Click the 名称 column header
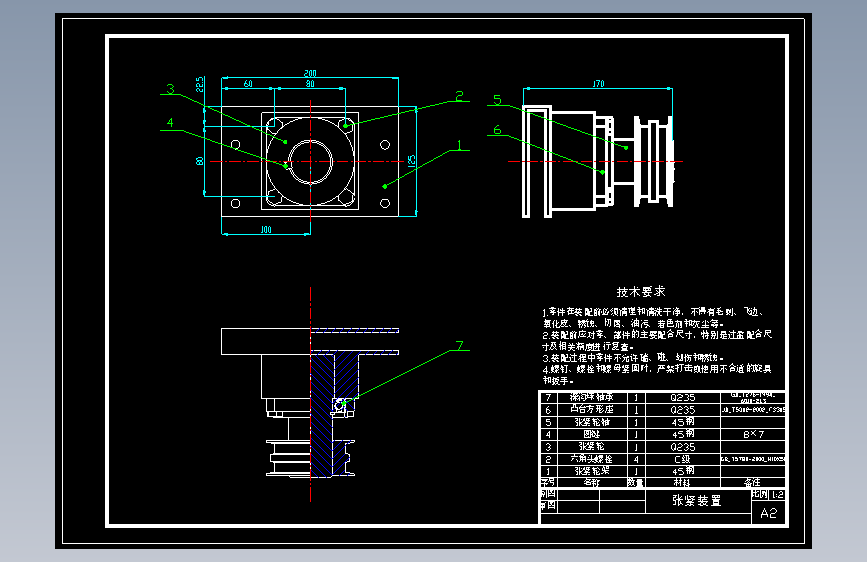Screen dimensions: 867x562 pos(592,482)
